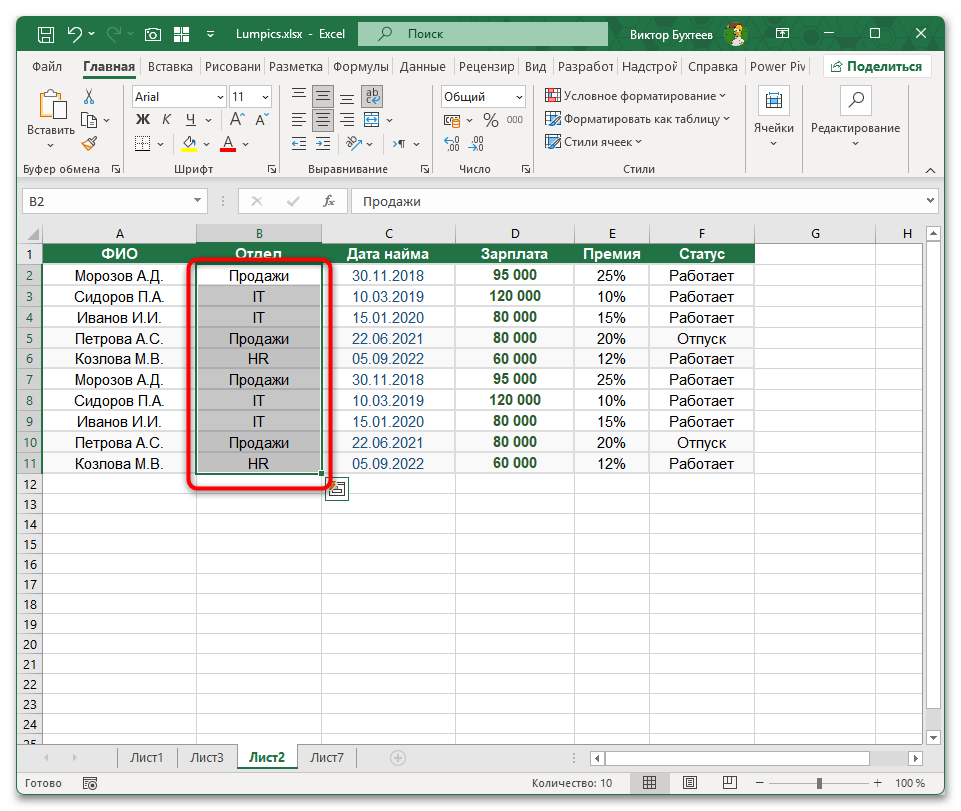Open number format Общий dropdown
This screenshot has width=961, height=811.
pos(519,97)
